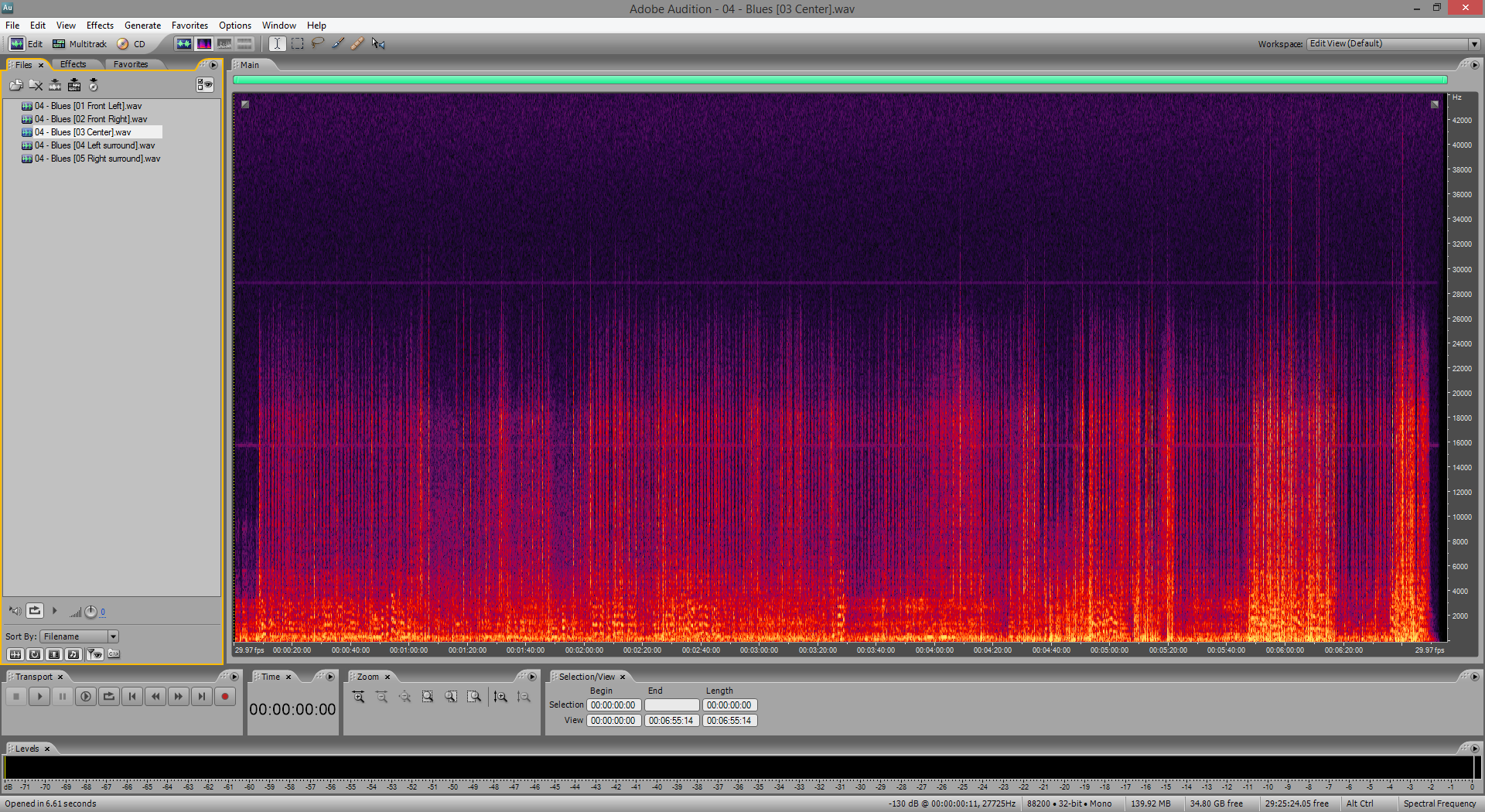Open Main panel flyout menu arrow
Viewport: 1485px width, 812px height.
[x=1474, y=65]
